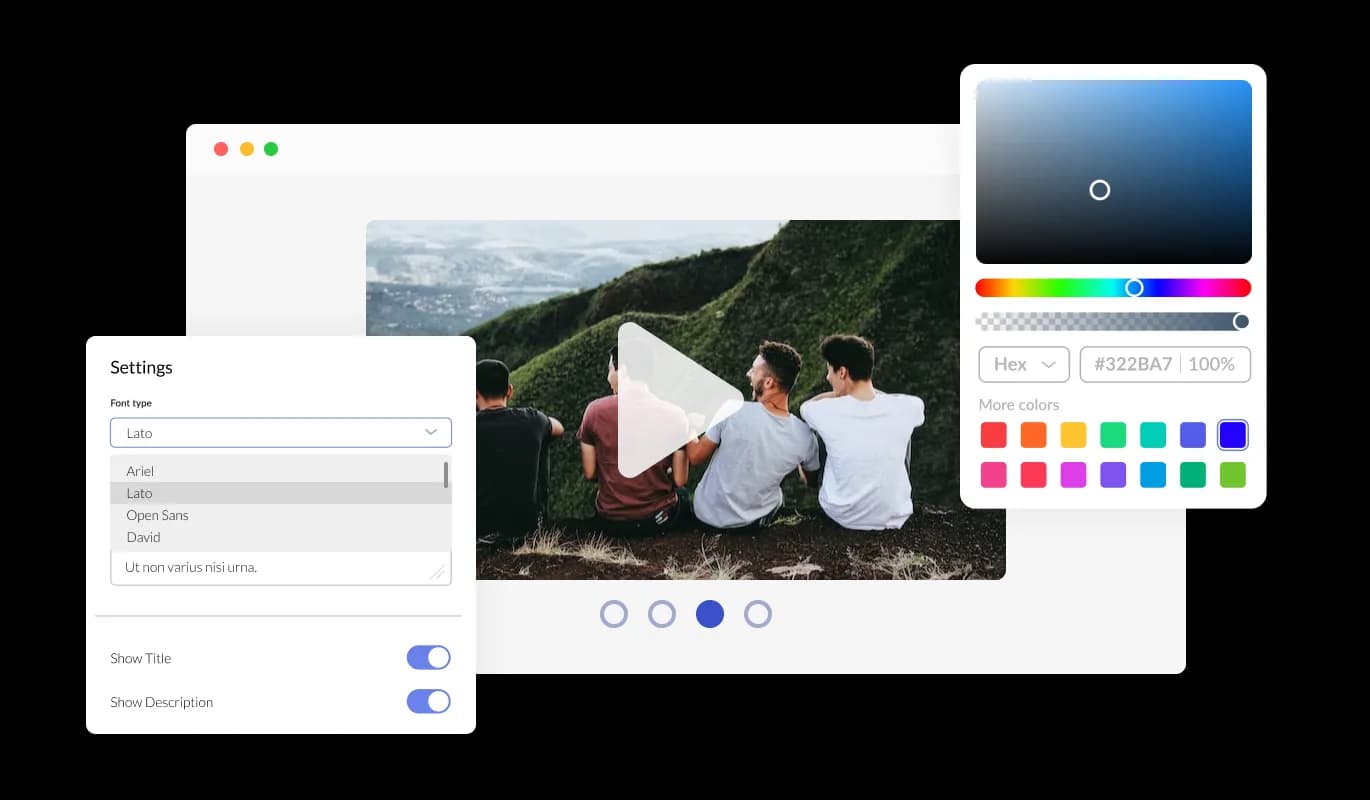Pick the lime green swatch
The height and width of the screenshot is (800, 1370).
pos(1233,475)
